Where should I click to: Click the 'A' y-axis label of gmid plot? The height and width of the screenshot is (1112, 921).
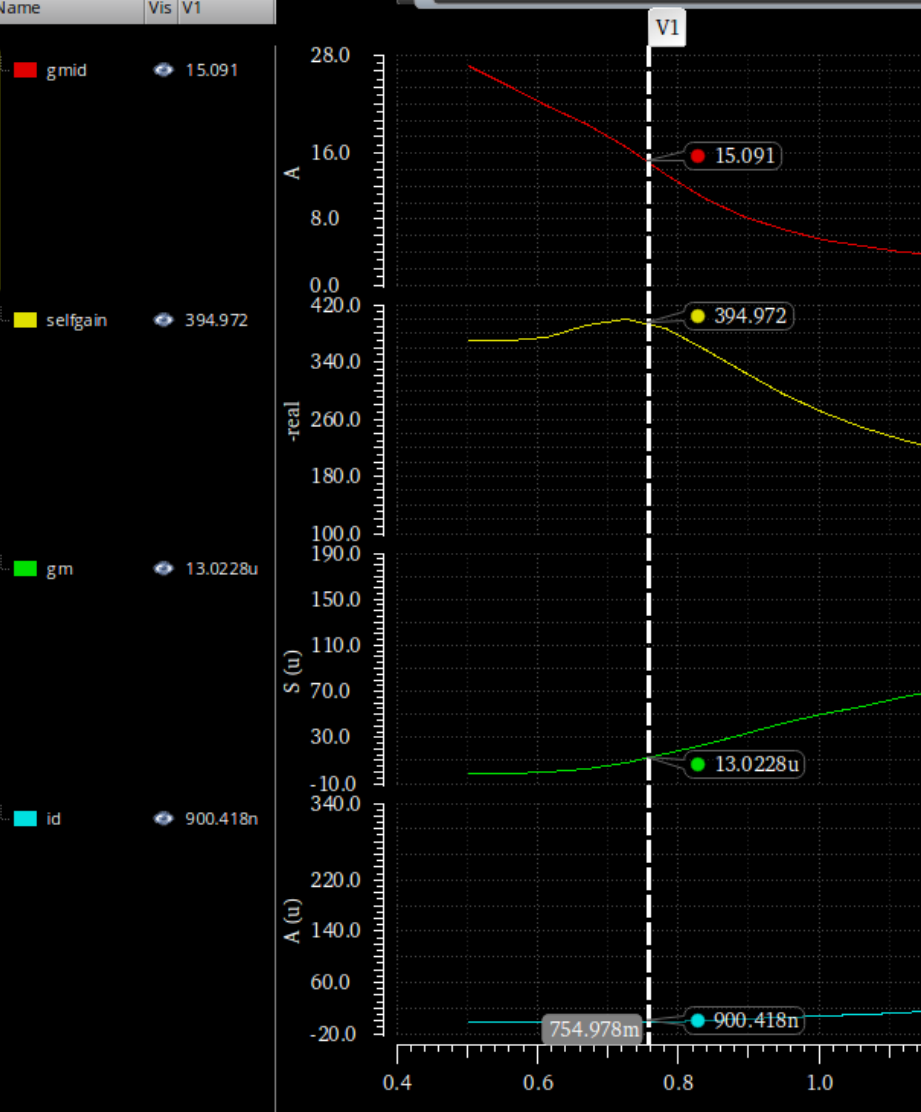pos(292,173)
